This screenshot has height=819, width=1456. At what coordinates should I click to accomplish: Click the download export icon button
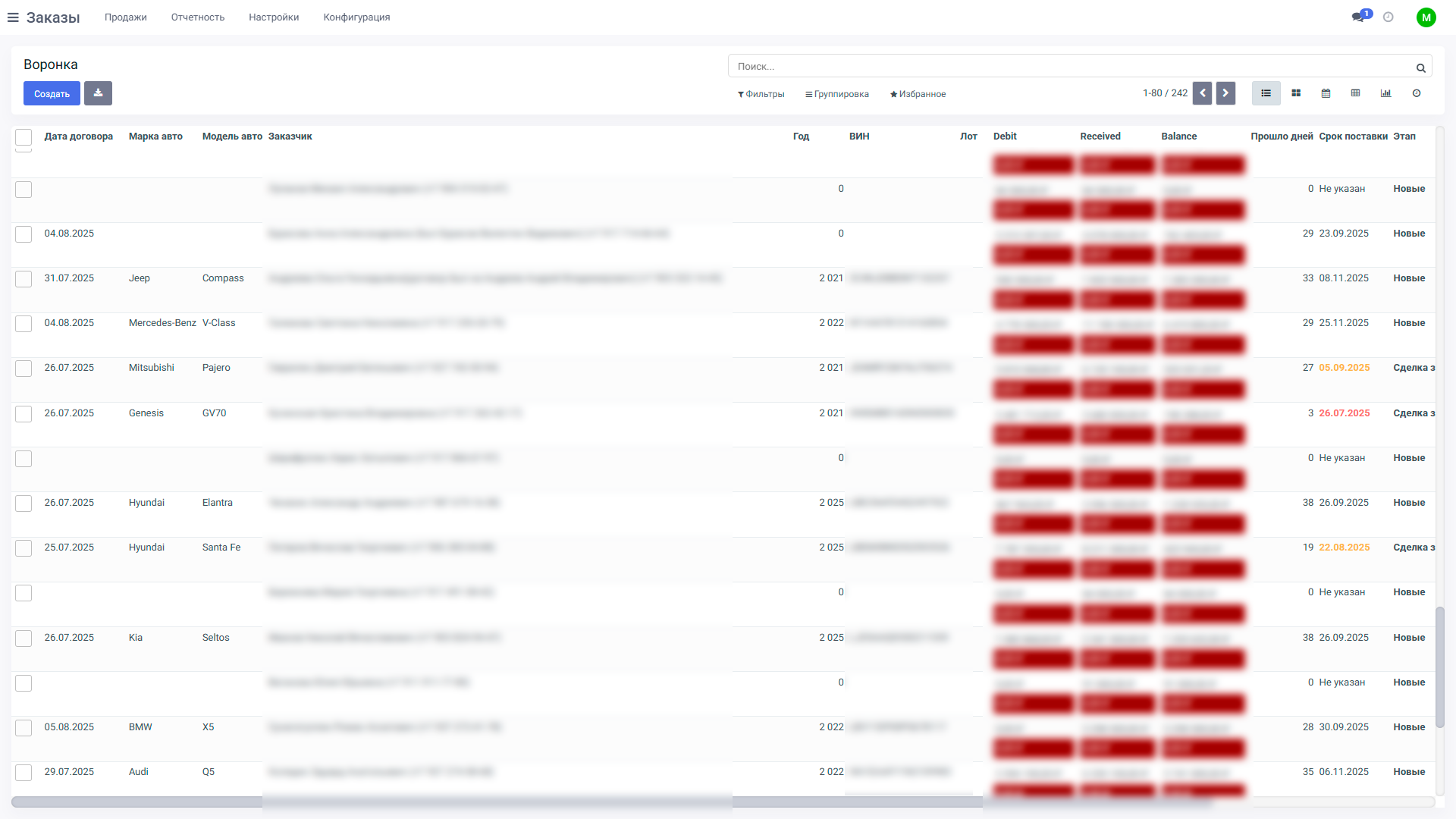98,93
